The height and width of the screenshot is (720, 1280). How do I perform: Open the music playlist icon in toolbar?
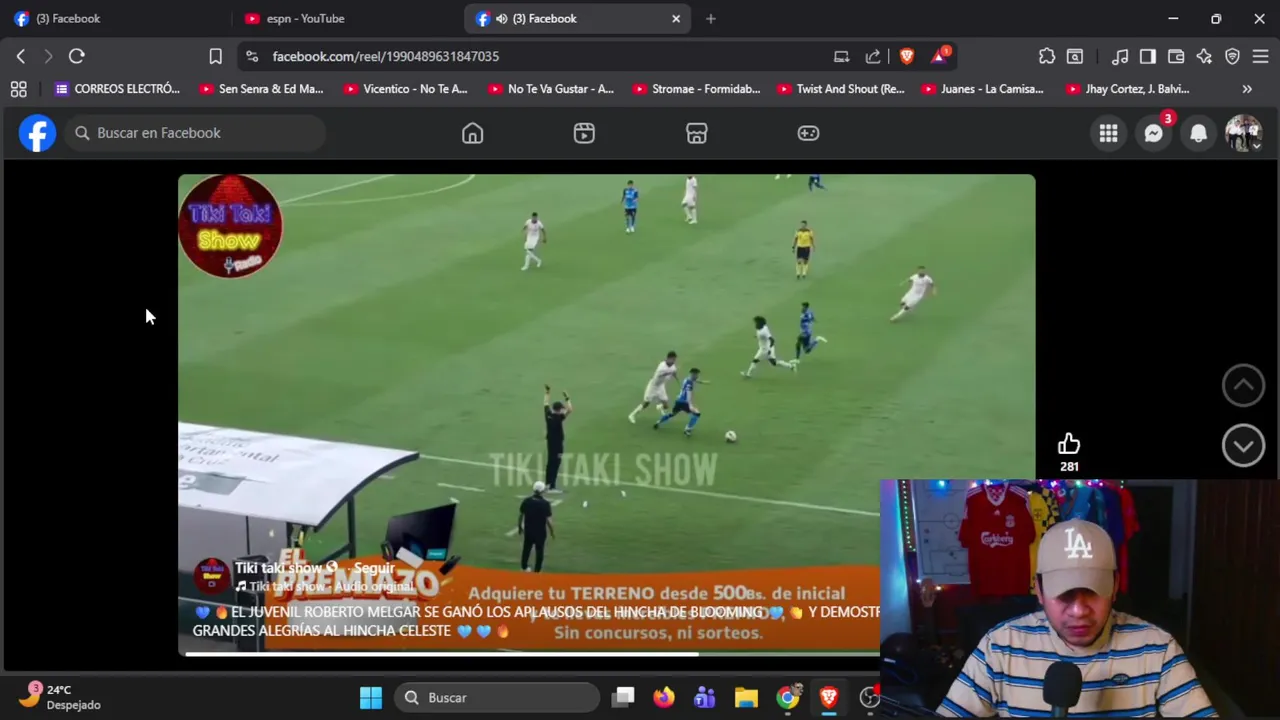click(1120, 56)
